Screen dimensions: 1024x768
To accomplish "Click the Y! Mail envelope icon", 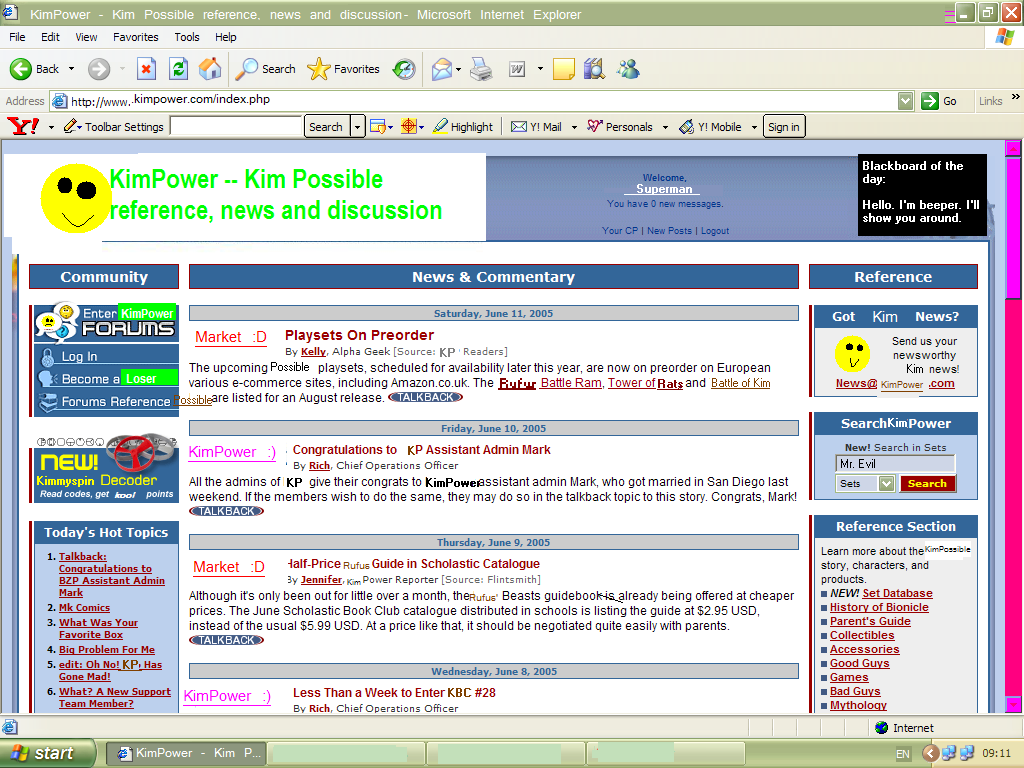I will coord(520,126).
